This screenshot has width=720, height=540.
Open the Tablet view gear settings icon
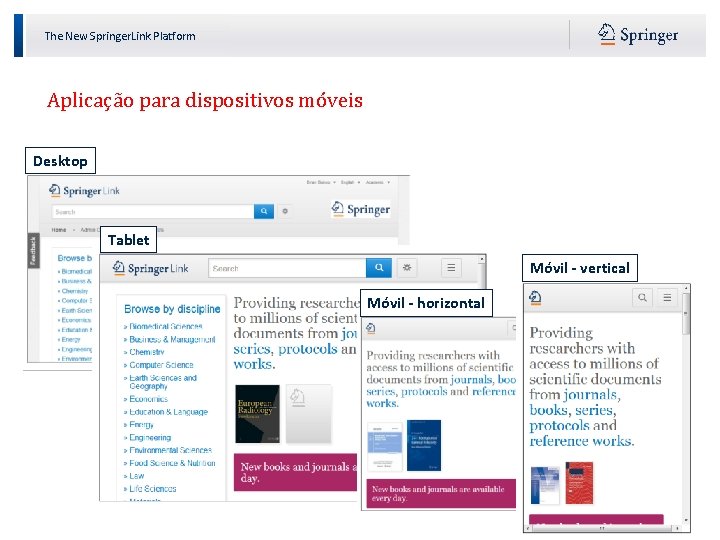[407, 268]
